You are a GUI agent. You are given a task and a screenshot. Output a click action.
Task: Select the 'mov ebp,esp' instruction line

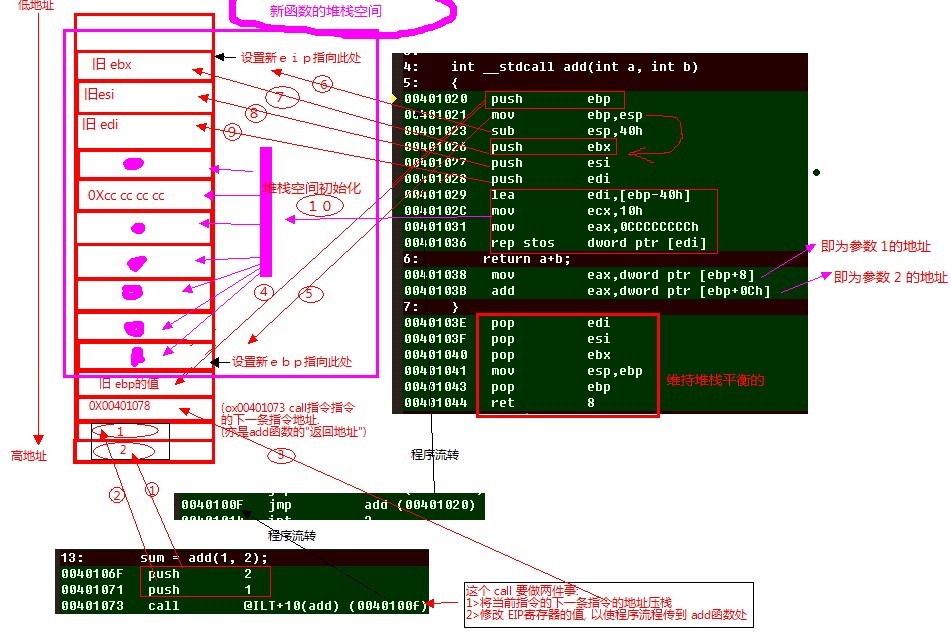coord(566,115)
